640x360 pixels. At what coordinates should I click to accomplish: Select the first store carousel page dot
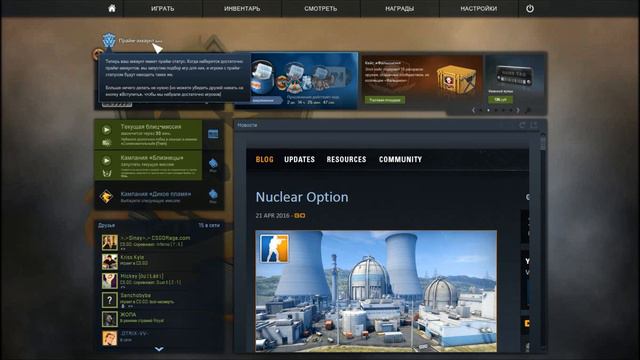pyautogui.click(x=481, y=110)
